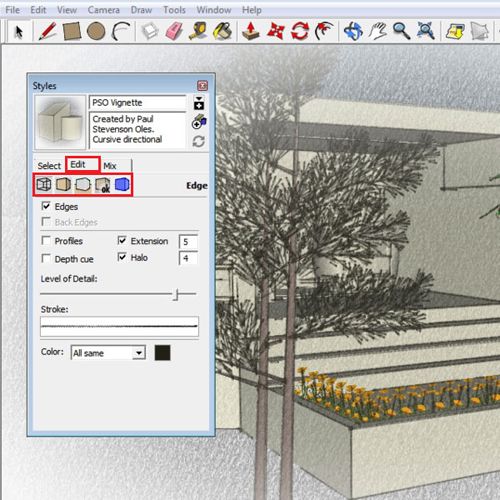Enable the Depth cue checkbox
The image size is (500, 500).
46,259
